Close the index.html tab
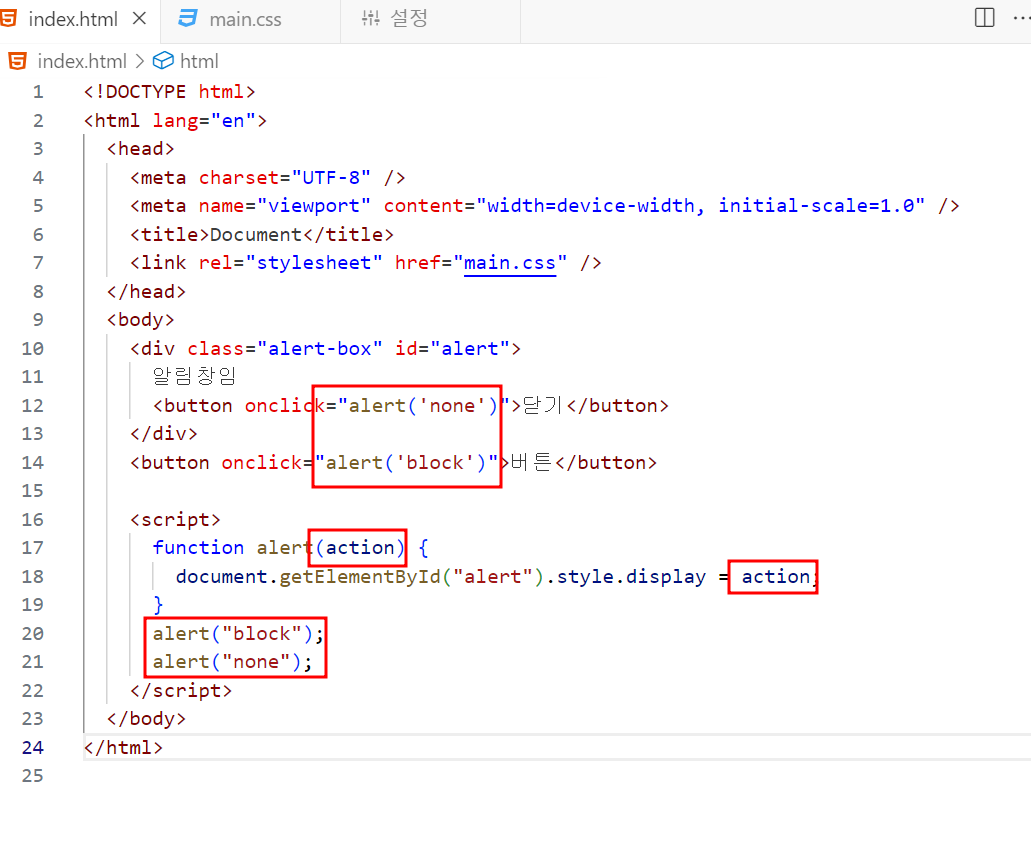This screenshot has width=1031, height=851. click(x=139, y=19)
